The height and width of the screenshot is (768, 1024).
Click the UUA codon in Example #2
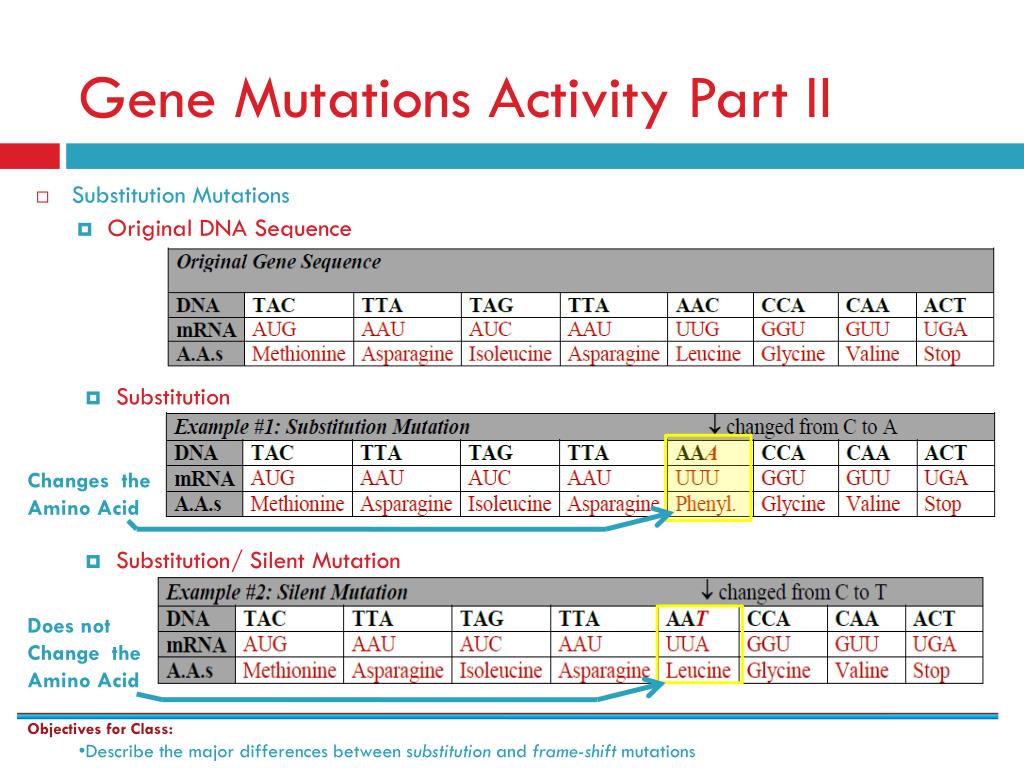click(687, 645)
